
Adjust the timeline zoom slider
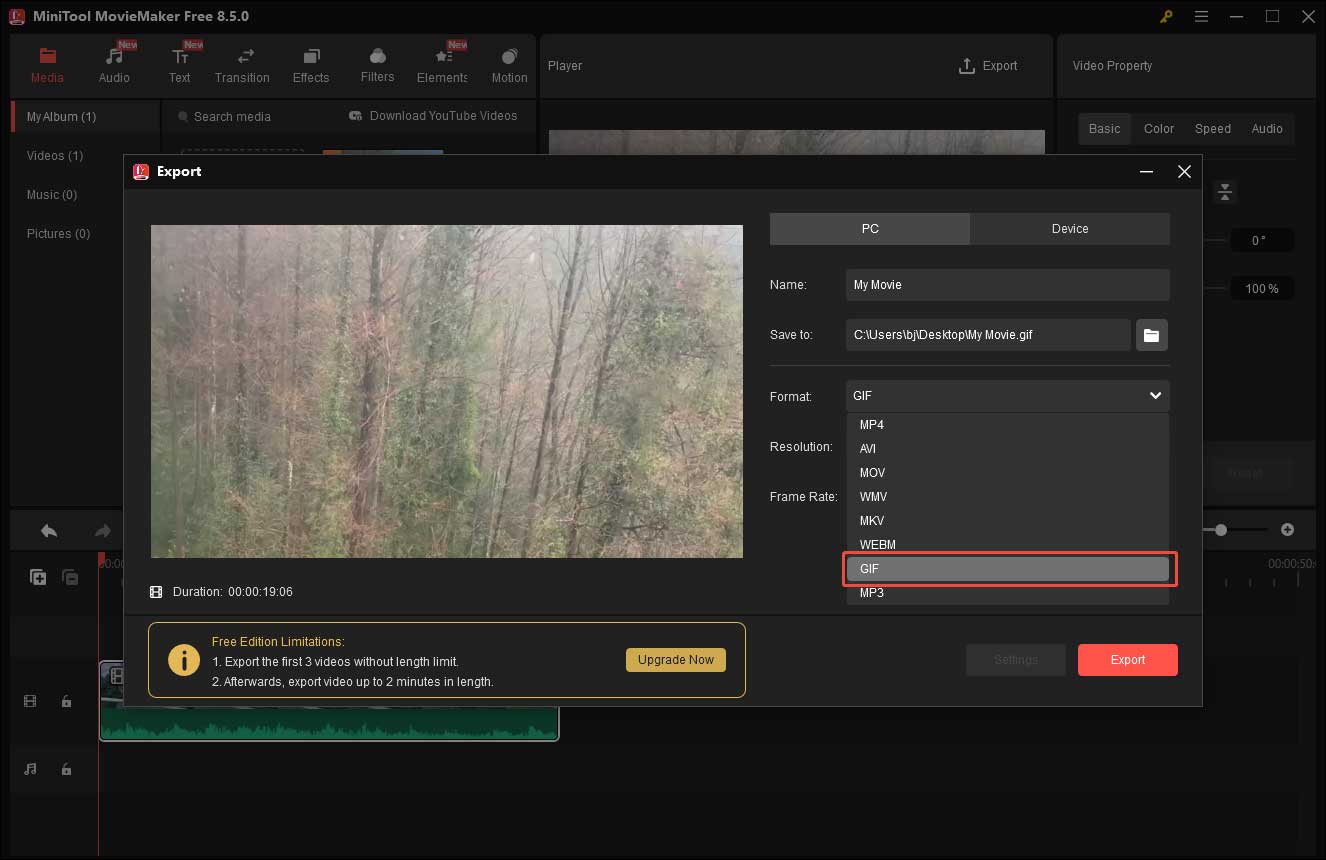click(x=1222, y=529)
